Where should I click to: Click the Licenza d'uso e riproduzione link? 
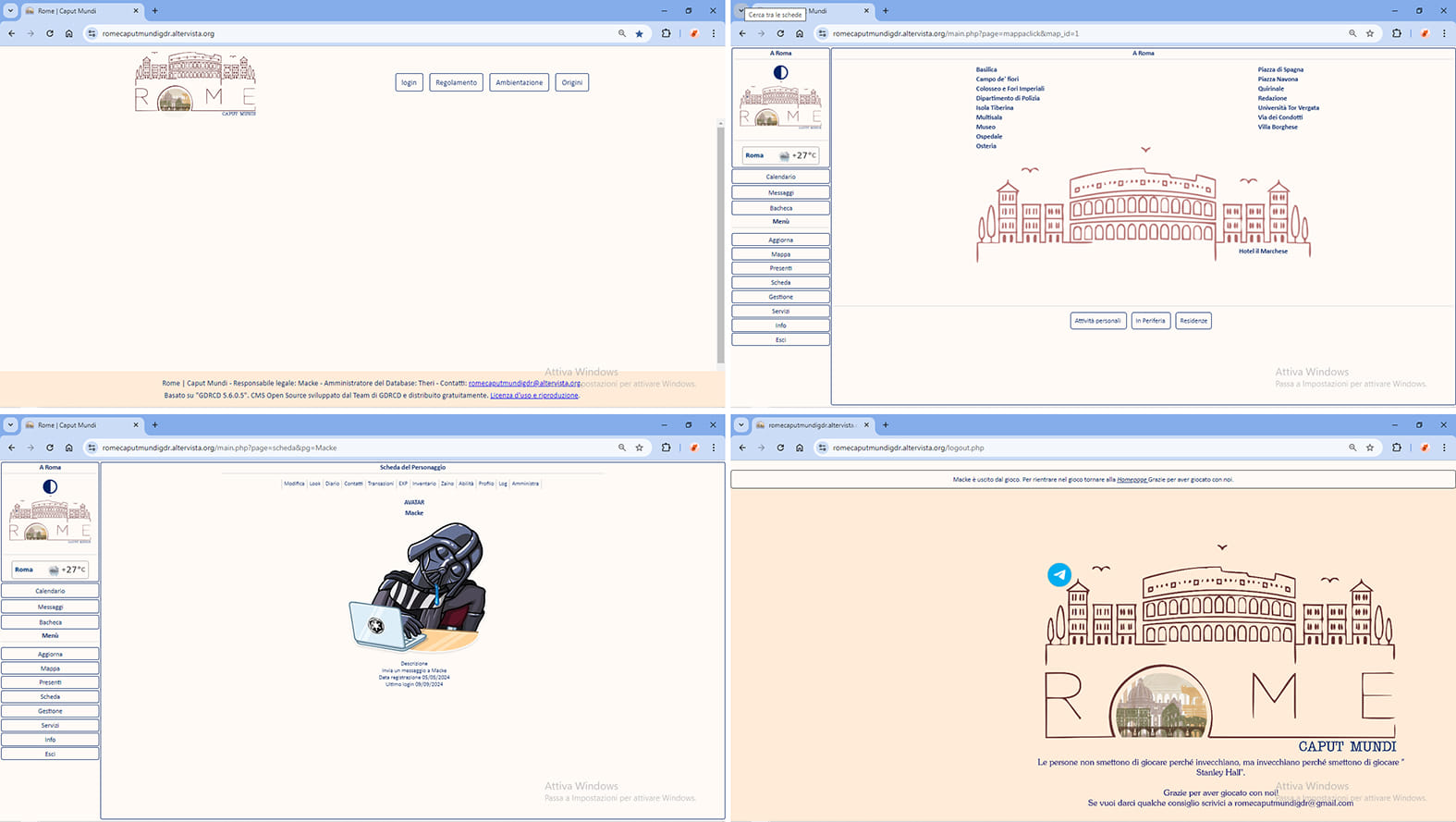click(534, 395)
